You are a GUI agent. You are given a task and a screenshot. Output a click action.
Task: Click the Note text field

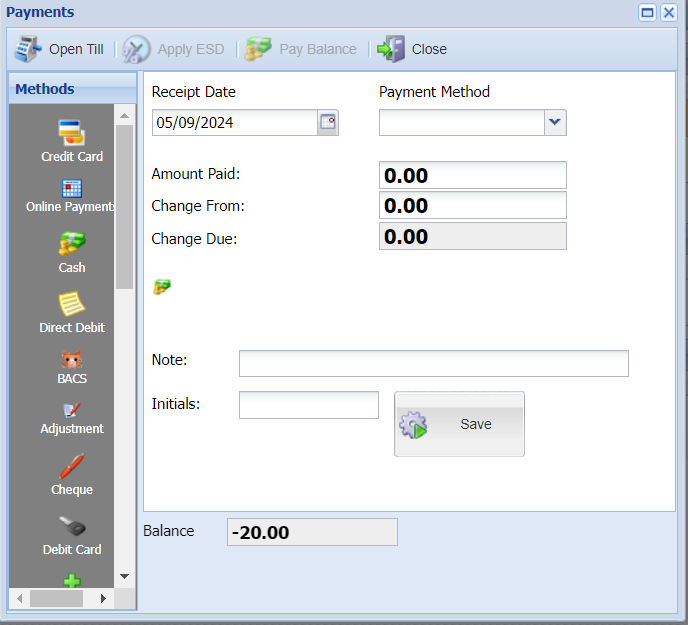434,363
